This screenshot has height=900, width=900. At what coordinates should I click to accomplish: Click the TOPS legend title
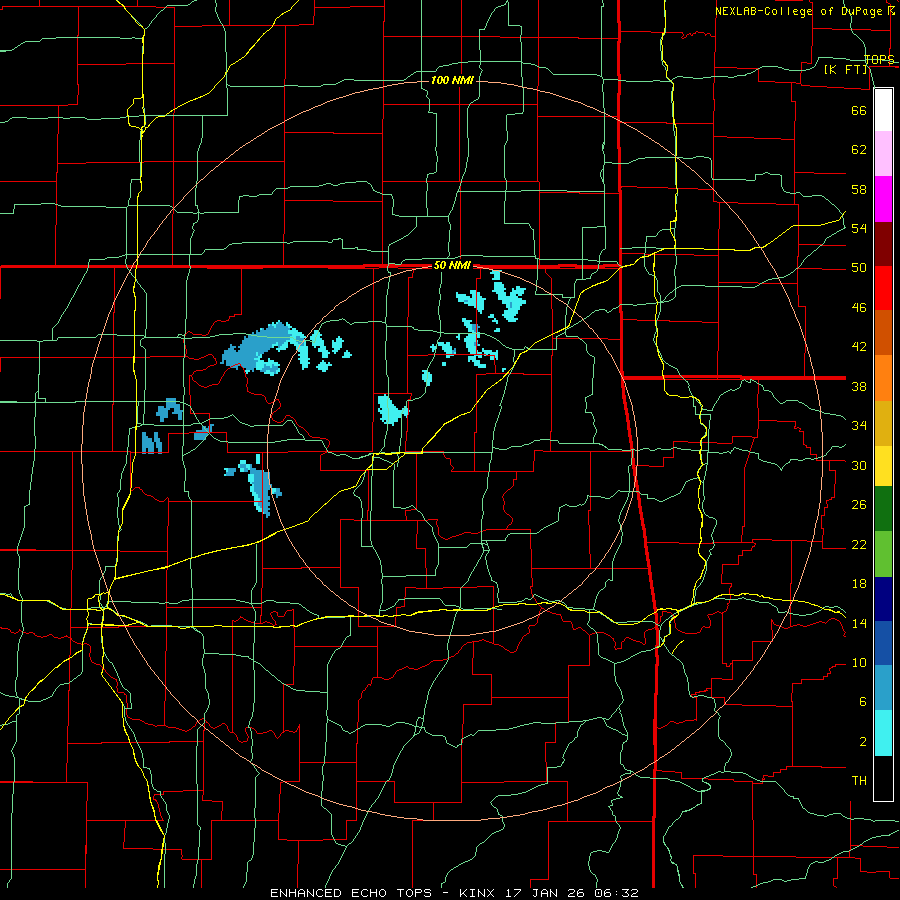[879, 60]
